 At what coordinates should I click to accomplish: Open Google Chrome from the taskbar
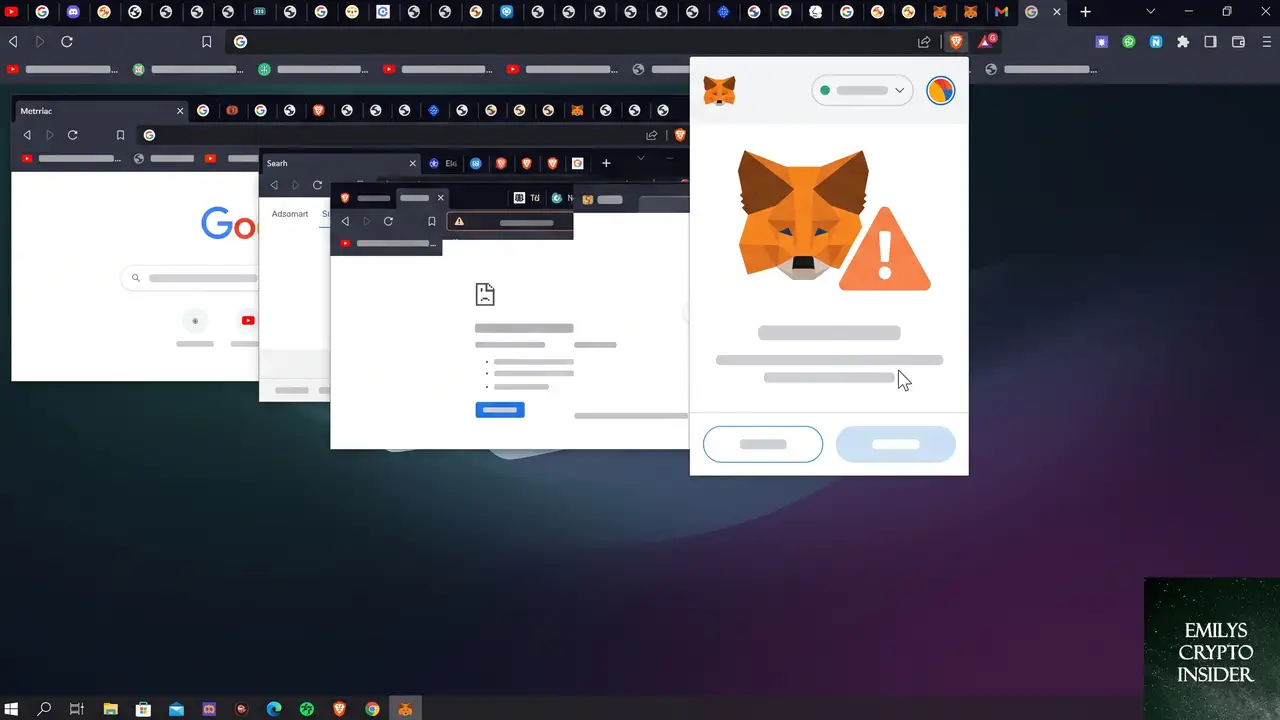pos(372,709)
